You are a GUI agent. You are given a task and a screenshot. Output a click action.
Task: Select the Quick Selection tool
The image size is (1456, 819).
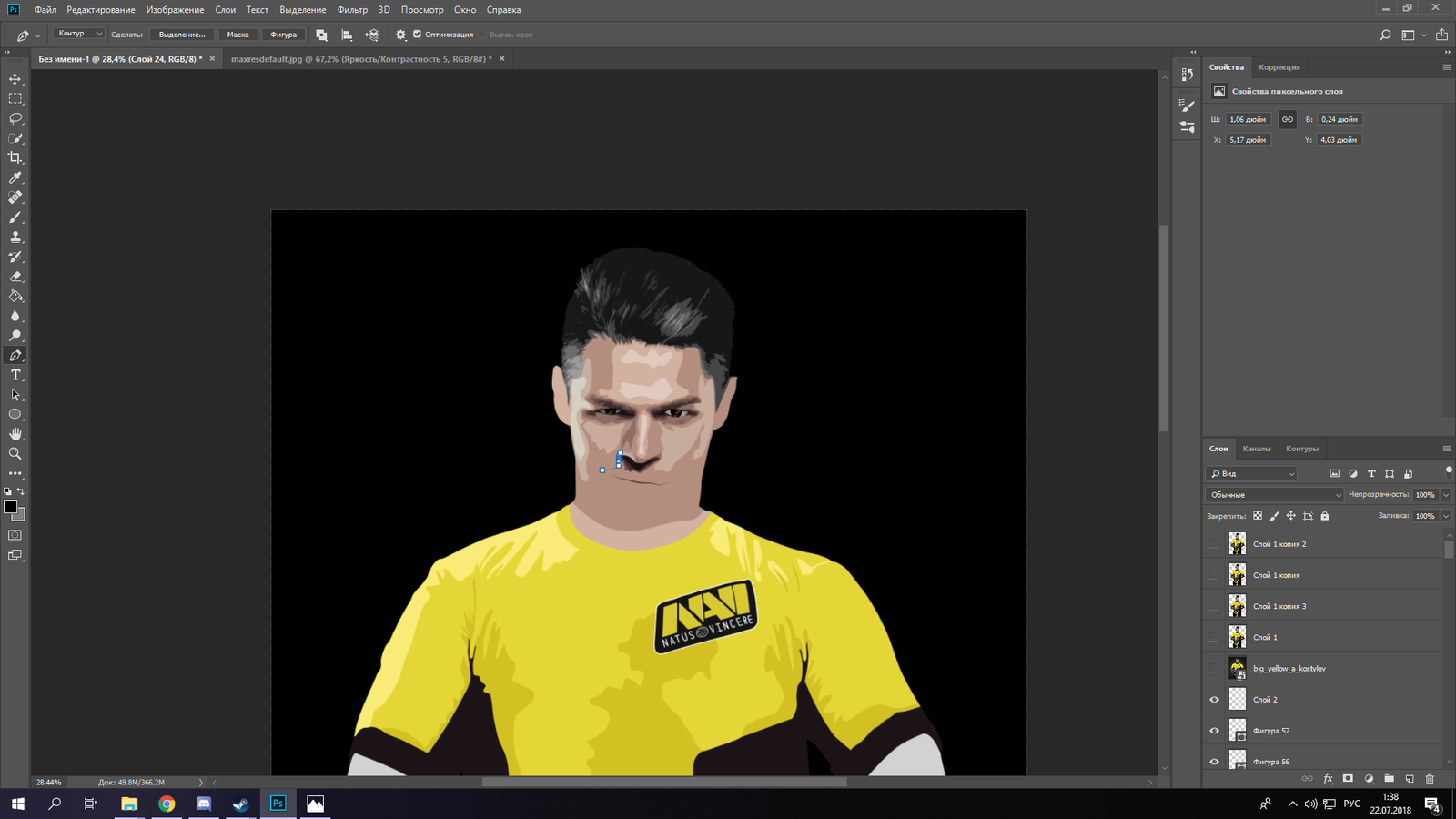click(15, 138)
